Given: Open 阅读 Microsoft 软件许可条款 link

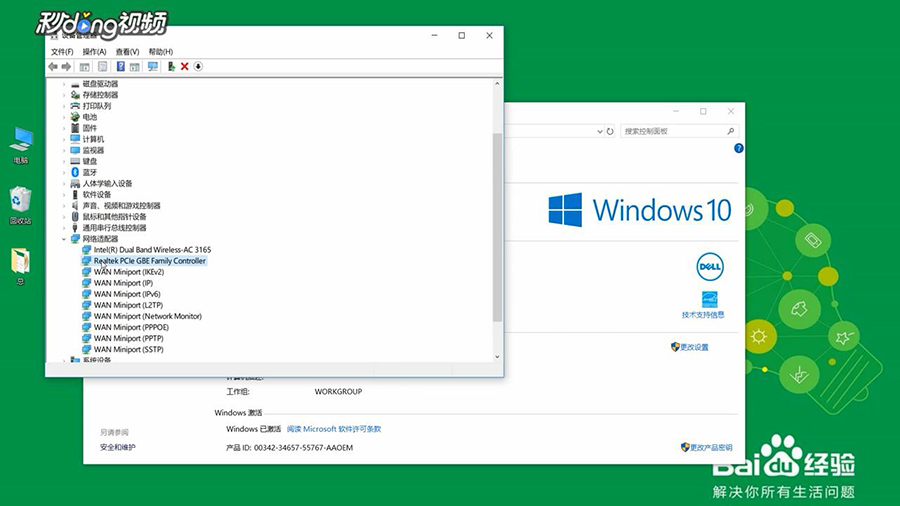Looking at the screenshot, I should pyautogui.click(x=334, y=429).
